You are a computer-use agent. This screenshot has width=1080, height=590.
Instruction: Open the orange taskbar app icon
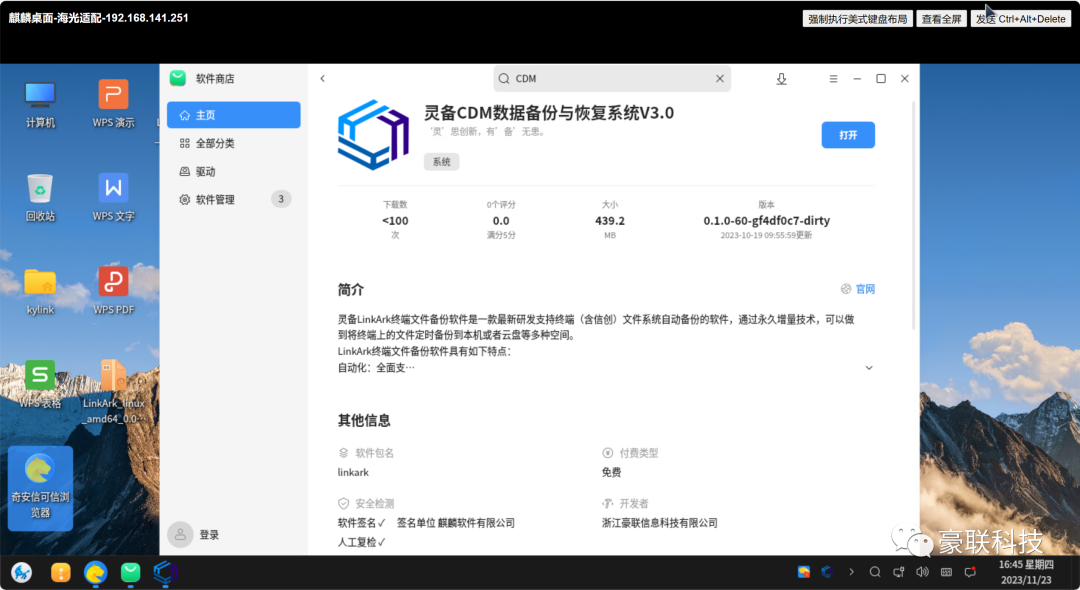(61, 572)
